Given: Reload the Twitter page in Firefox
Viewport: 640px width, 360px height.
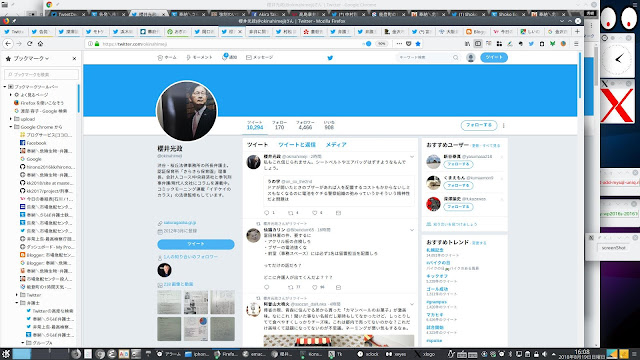Looking at the screenshot, I should (29, 44).
